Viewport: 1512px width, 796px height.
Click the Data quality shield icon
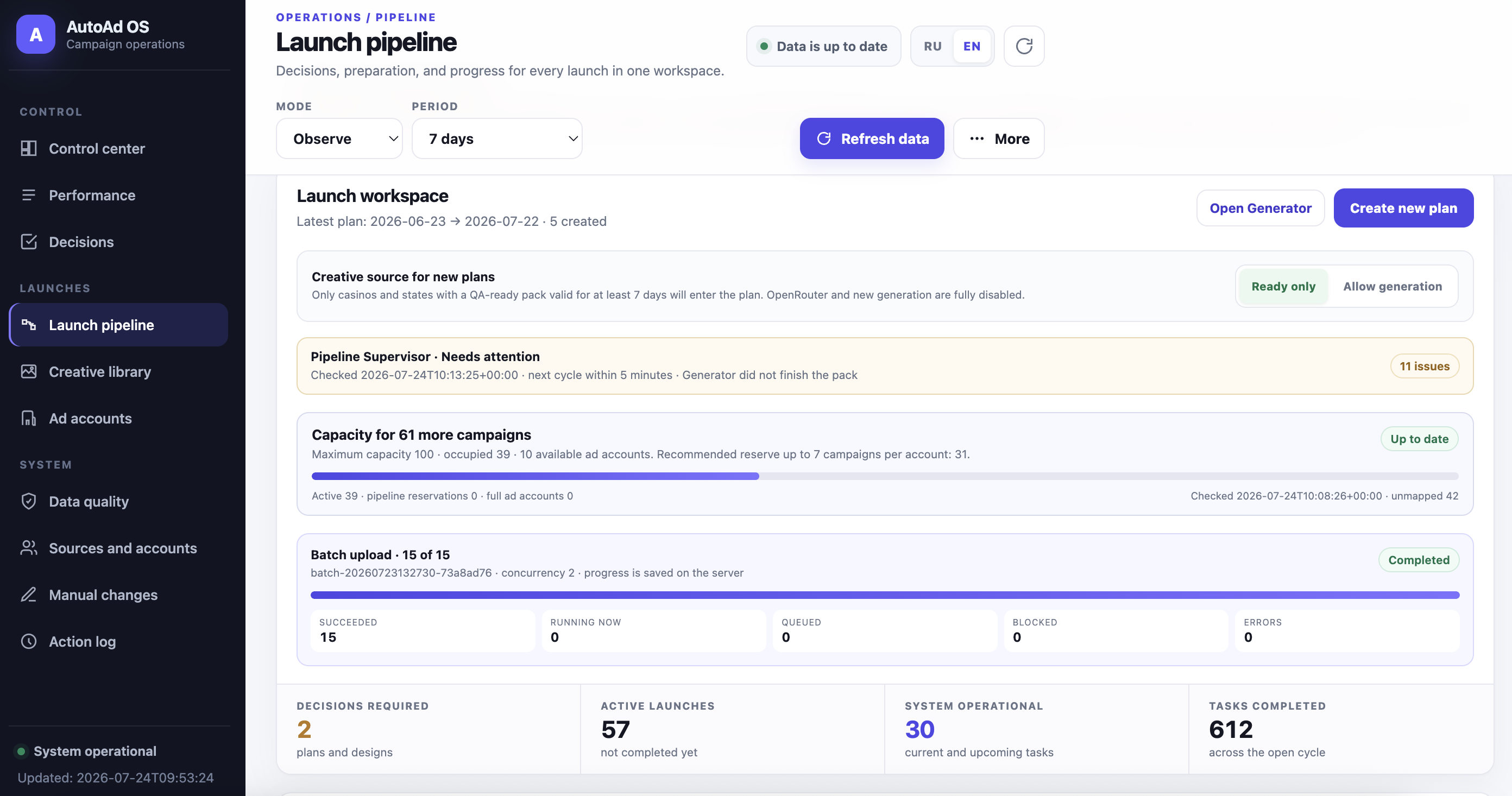pos(29,501)
